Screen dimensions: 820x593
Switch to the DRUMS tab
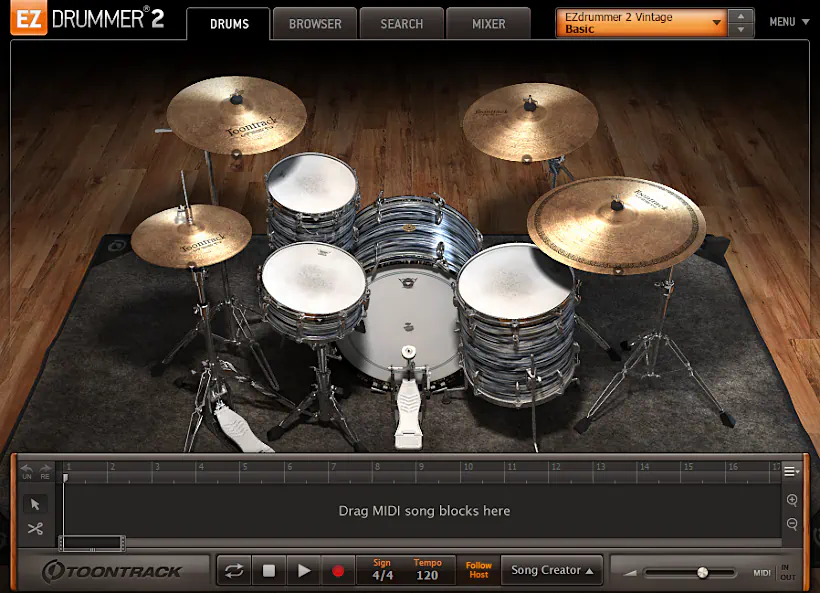click(229, 24)
